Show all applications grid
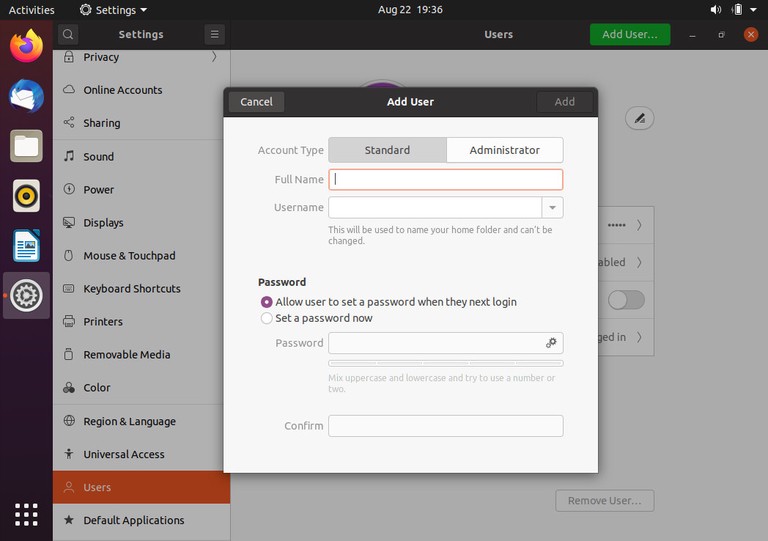Viewport: 768px width, 541px height. (26, 515)
